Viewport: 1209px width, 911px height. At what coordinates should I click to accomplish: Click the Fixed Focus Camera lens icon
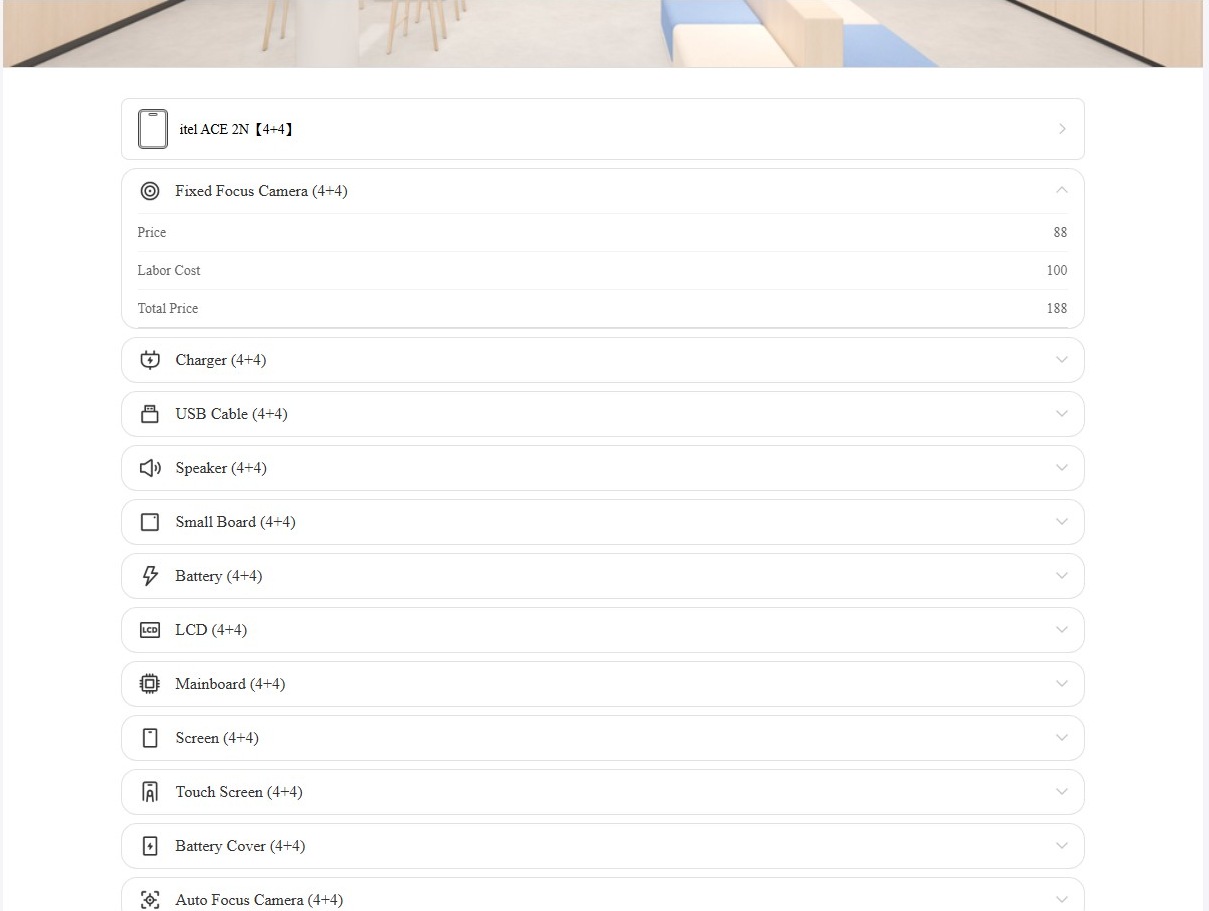click(150, 191)
